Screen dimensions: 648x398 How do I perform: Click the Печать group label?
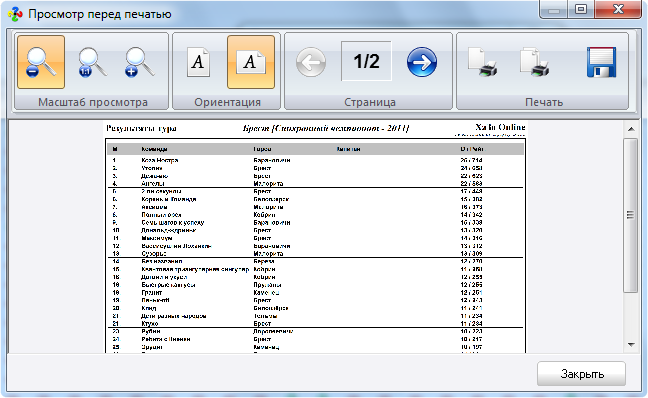[x=544, y=102]
